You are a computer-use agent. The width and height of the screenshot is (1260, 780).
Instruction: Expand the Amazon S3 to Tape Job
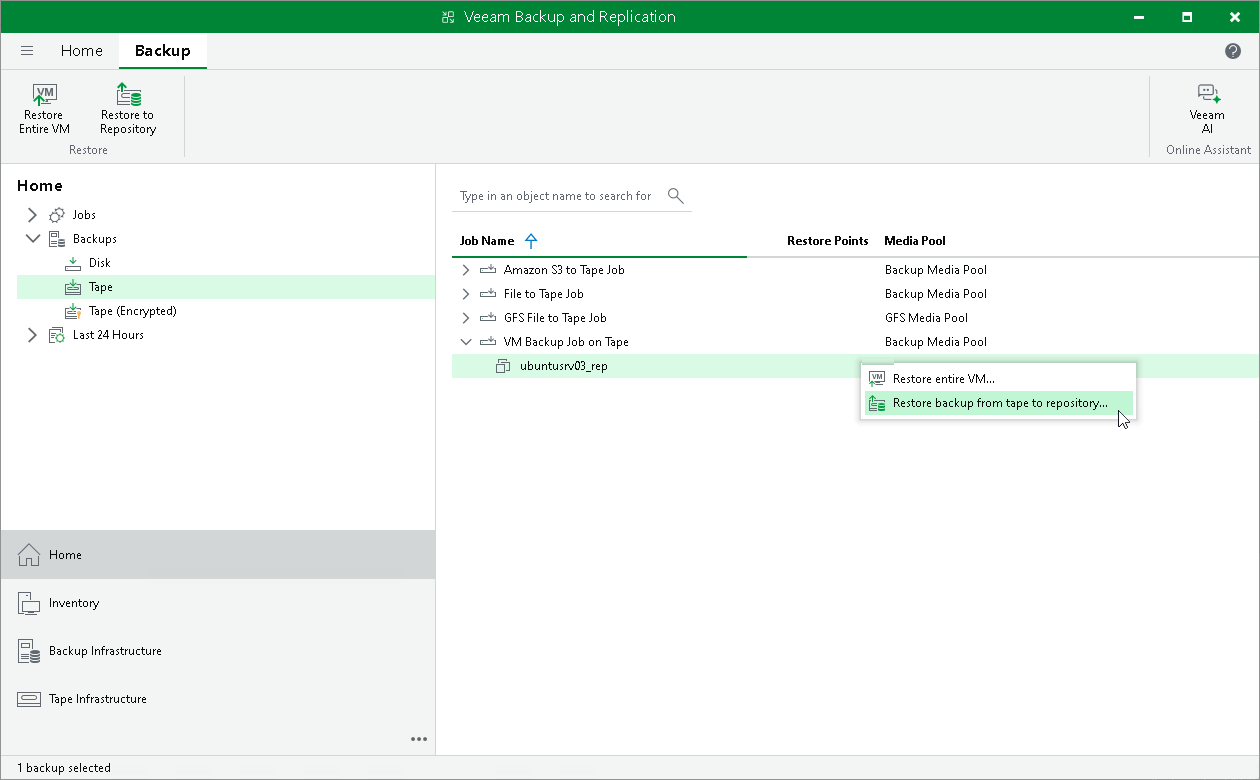tap(464, 269)
